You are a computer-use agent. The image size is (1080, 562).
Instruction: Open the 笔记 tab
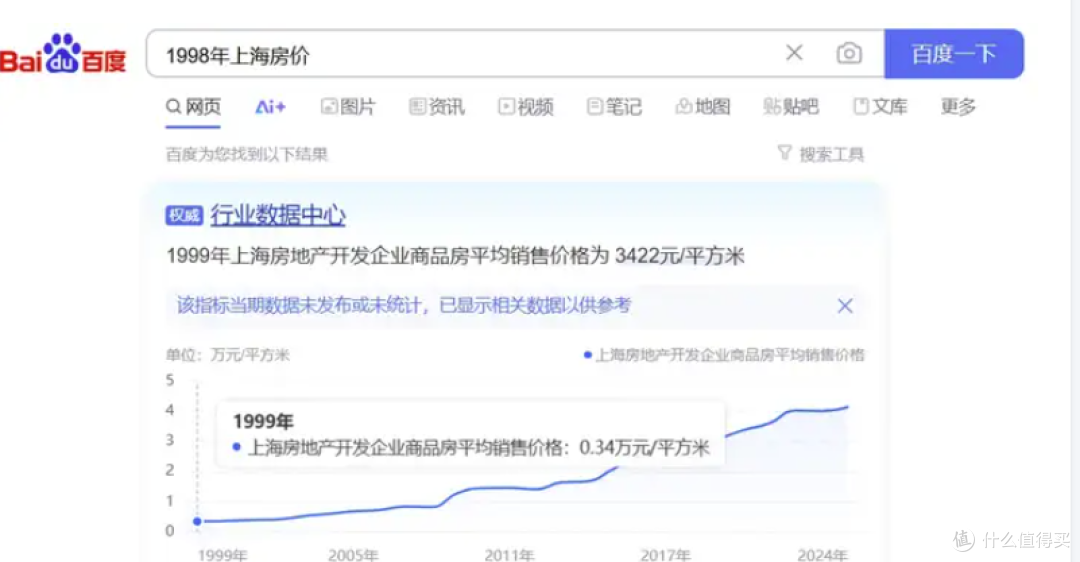614,107
